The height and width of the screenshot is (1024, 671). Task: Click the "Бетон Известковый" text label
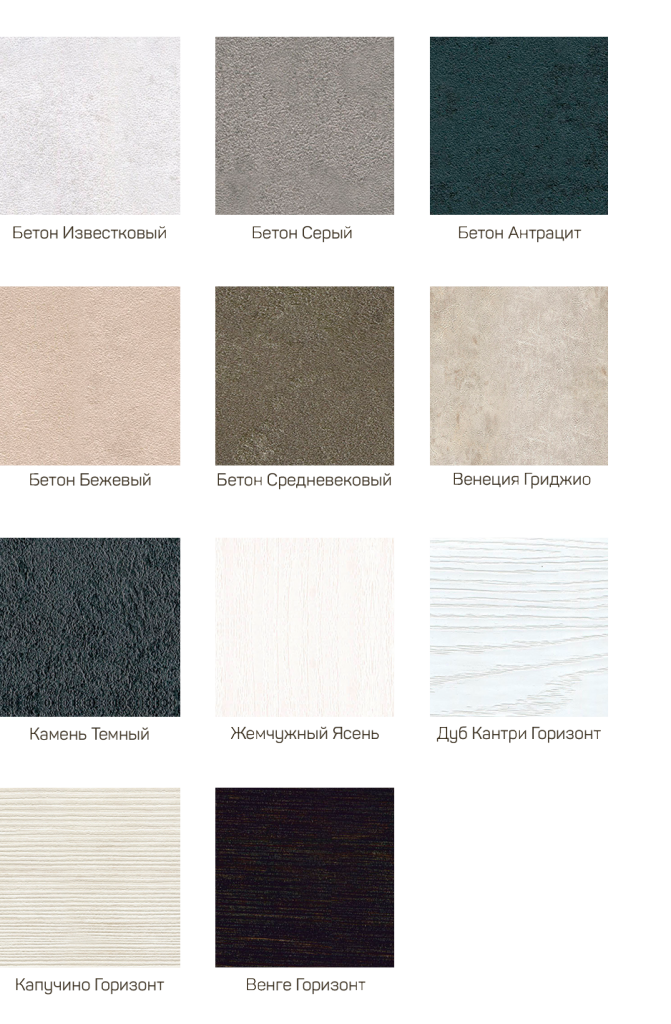pyautogui.click(x=89, y=233)
